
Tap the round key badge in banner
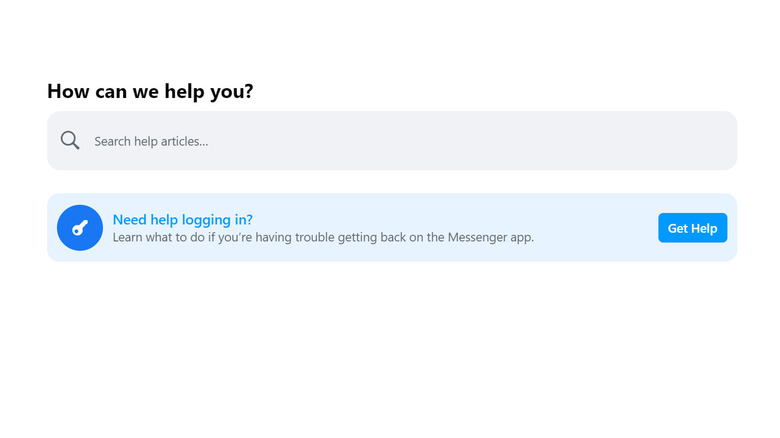80,228
